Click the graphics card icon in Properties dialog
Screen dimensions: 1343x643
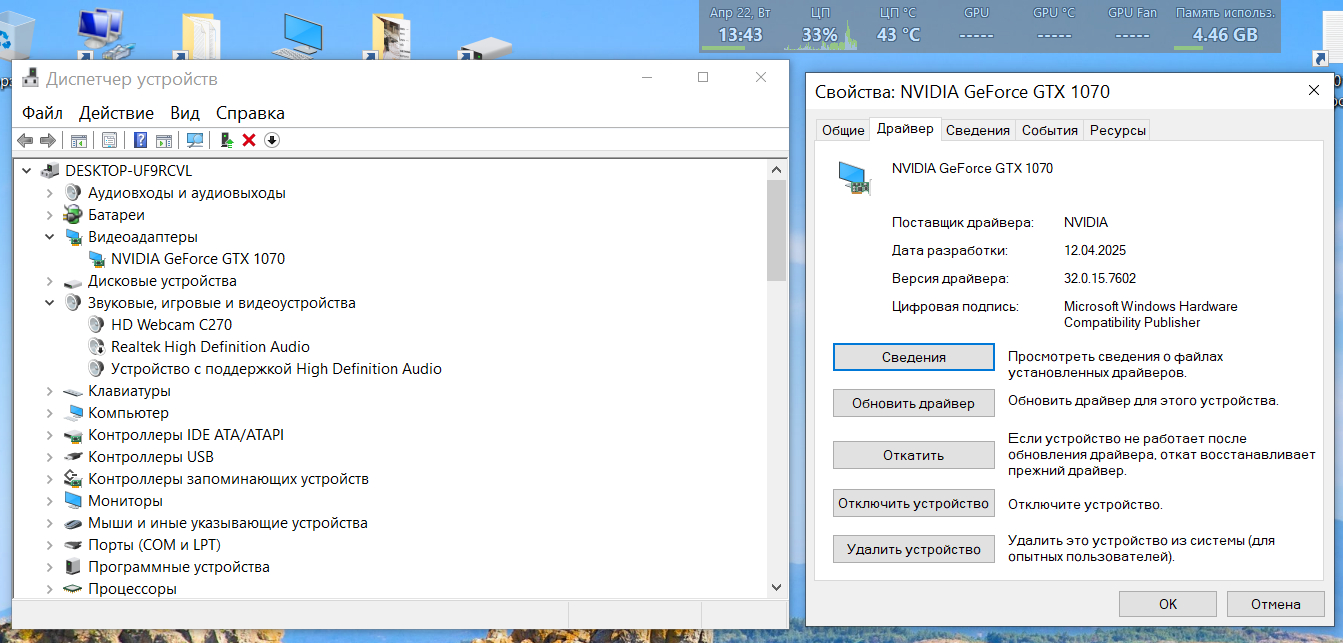click(x=853, y=177)
